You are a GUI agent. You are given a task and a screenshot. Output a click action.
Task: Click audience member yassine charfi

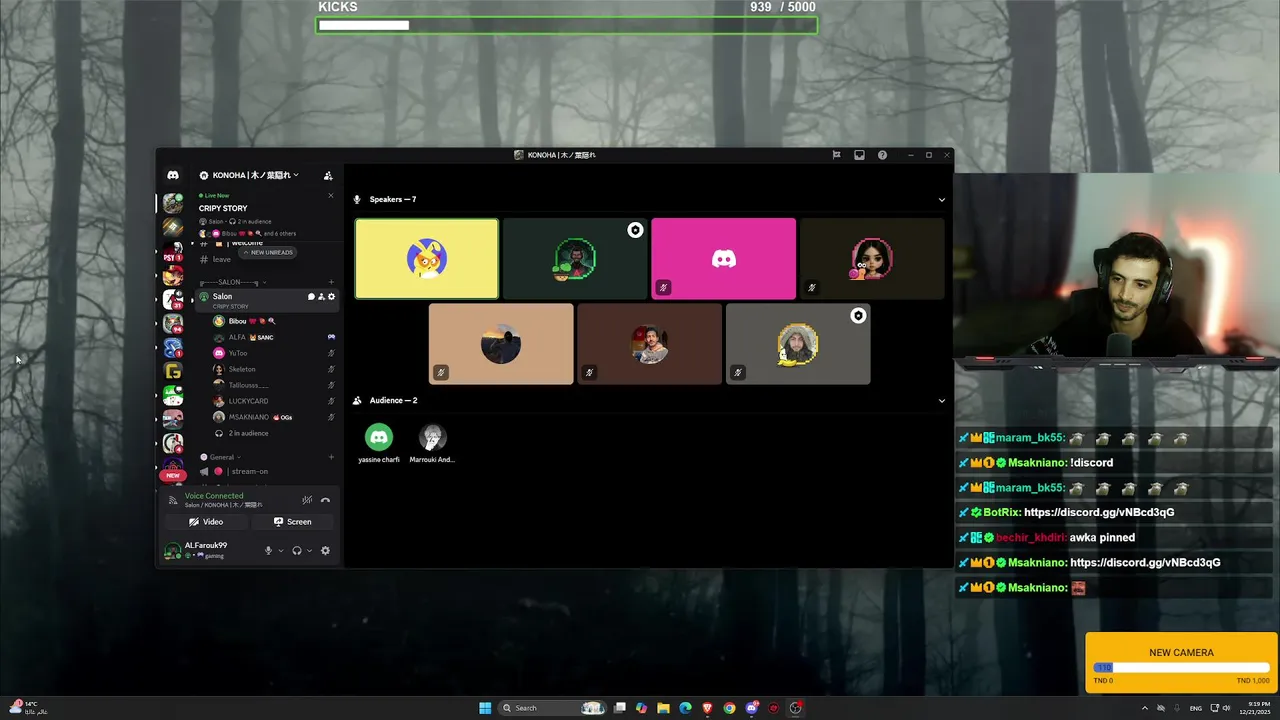378,444
